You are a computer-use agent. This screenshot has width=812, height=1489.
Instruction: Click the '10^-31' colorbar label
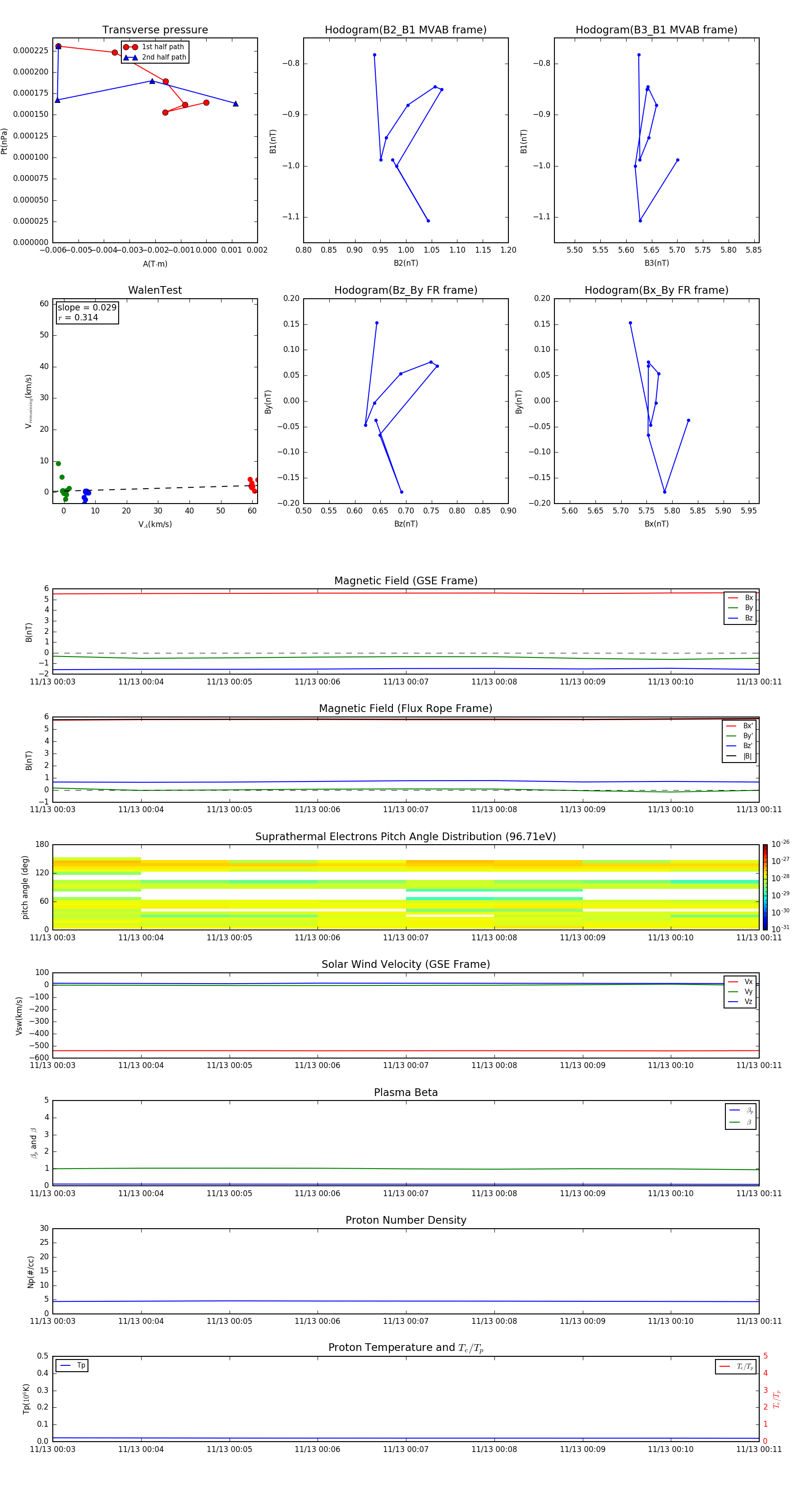(x=780, y=929)
